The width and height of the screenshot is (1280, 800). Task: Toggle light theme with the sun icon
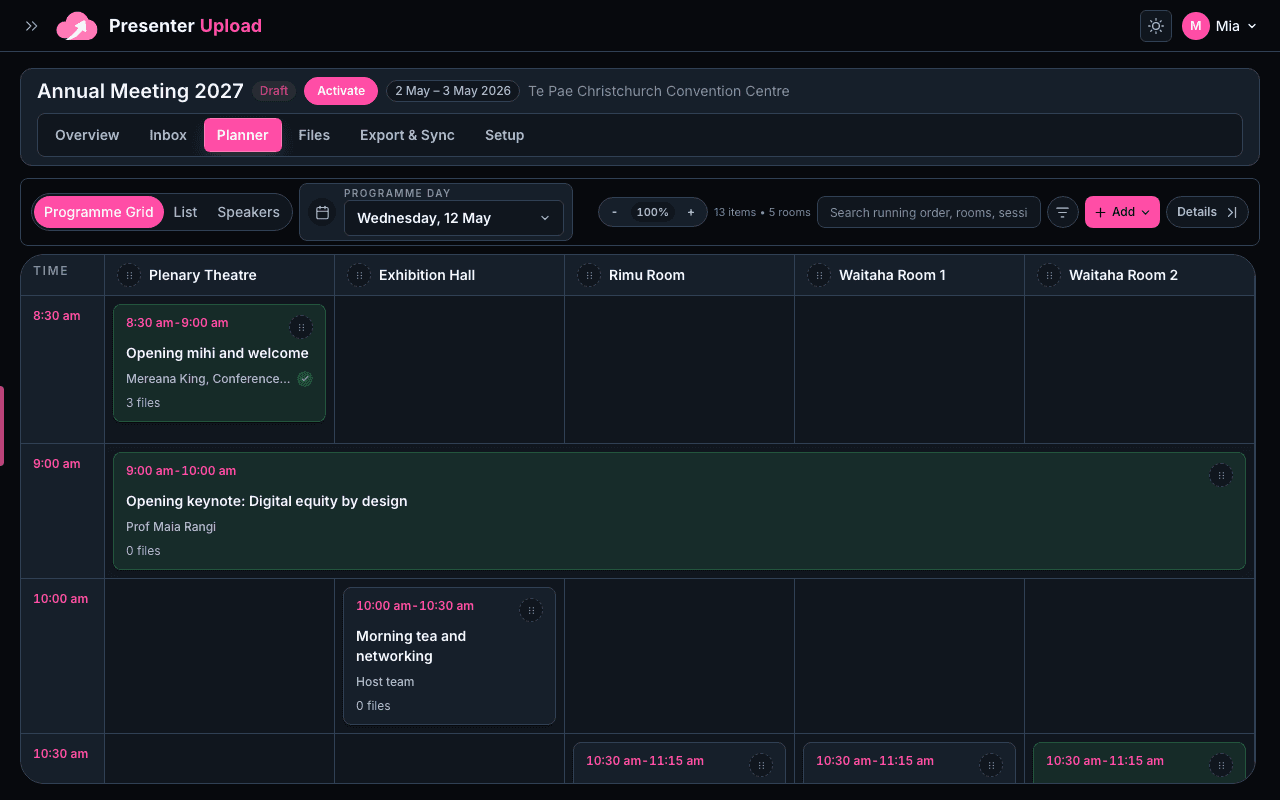(1156, 26)
